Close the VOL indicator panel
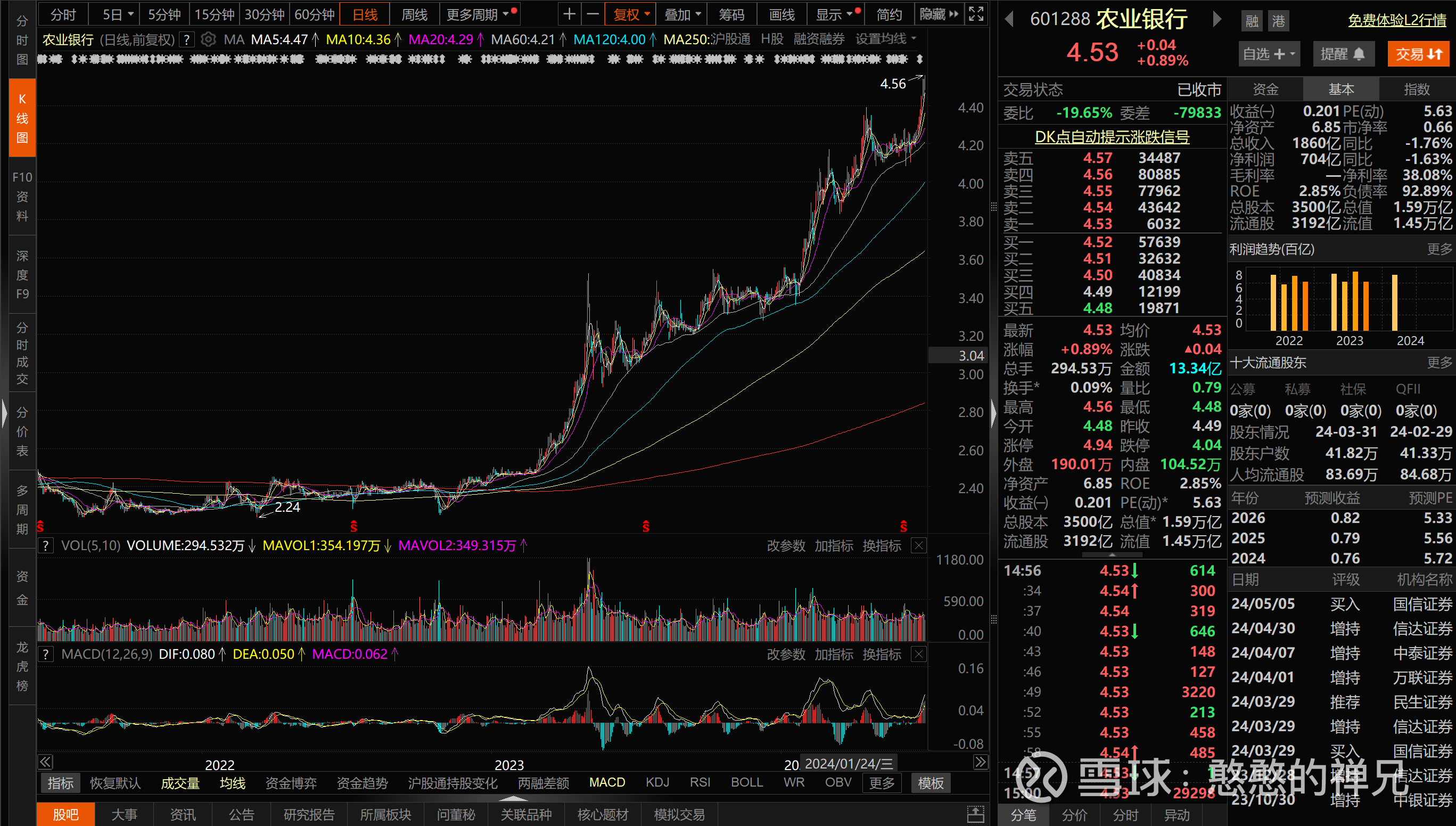 point(918,545)
